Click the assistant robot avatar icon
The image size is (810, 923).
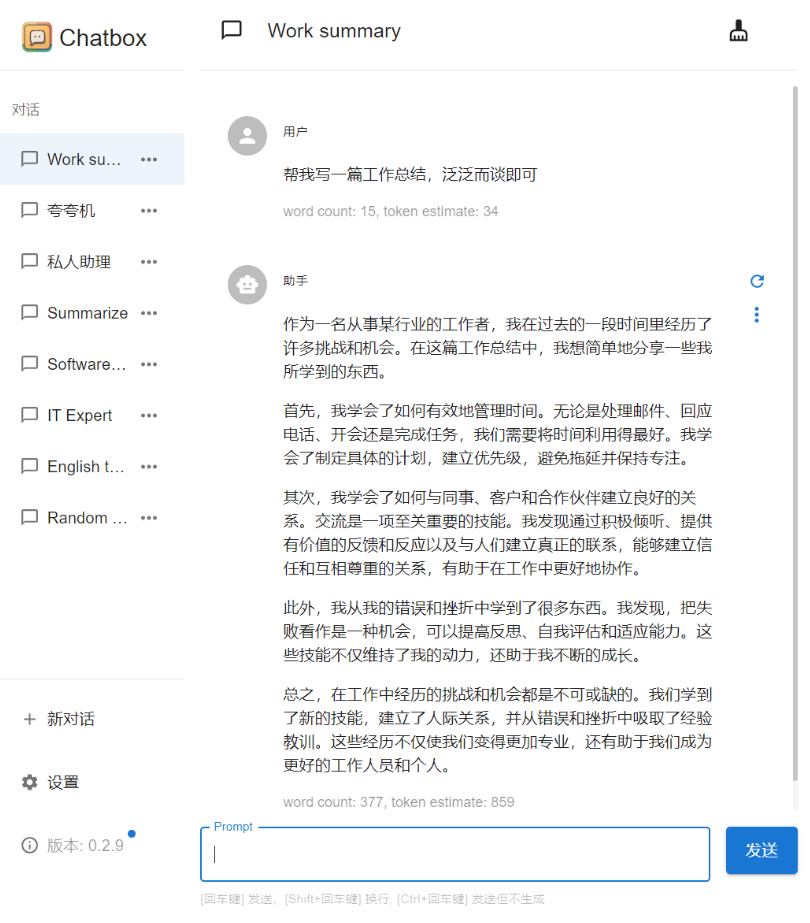(247, 285)
